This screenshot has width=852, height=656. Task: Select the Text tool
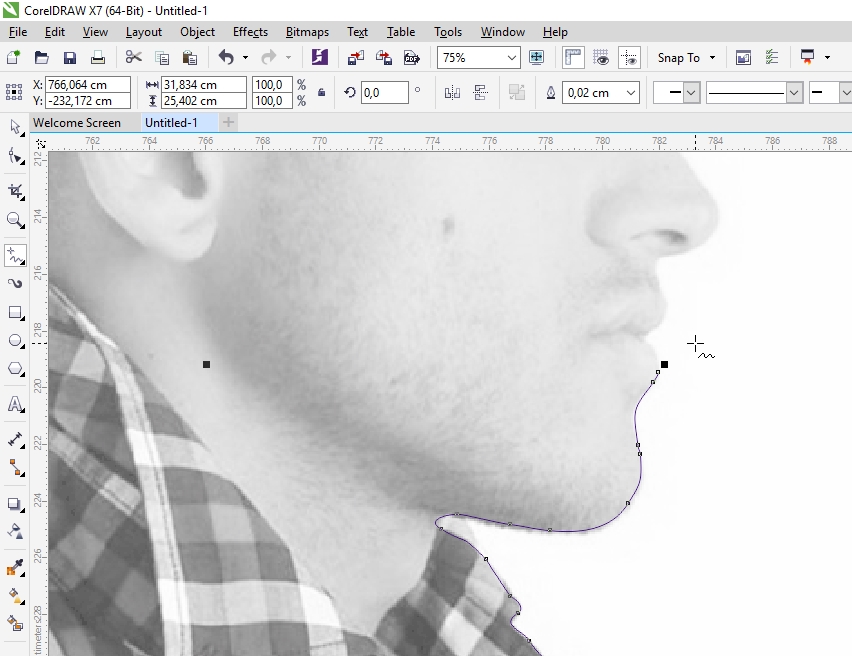[15, 405]
